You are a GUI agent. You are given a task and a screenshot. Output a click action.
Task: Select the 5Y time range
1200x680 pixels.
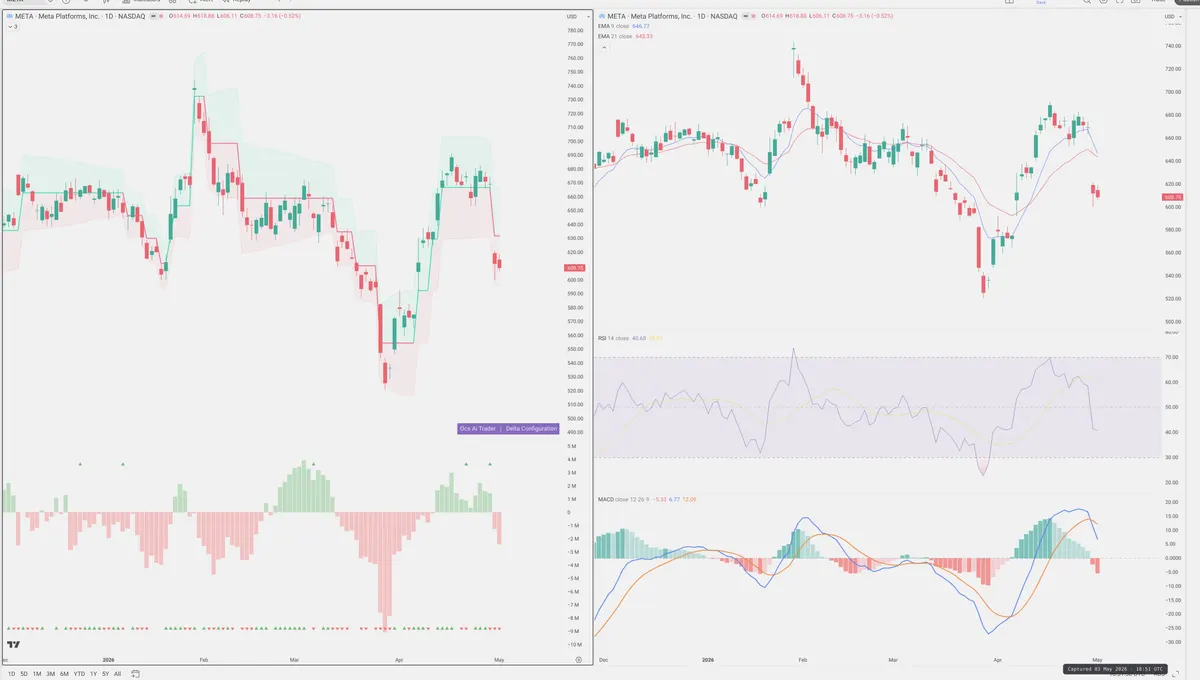click(105, 674)
